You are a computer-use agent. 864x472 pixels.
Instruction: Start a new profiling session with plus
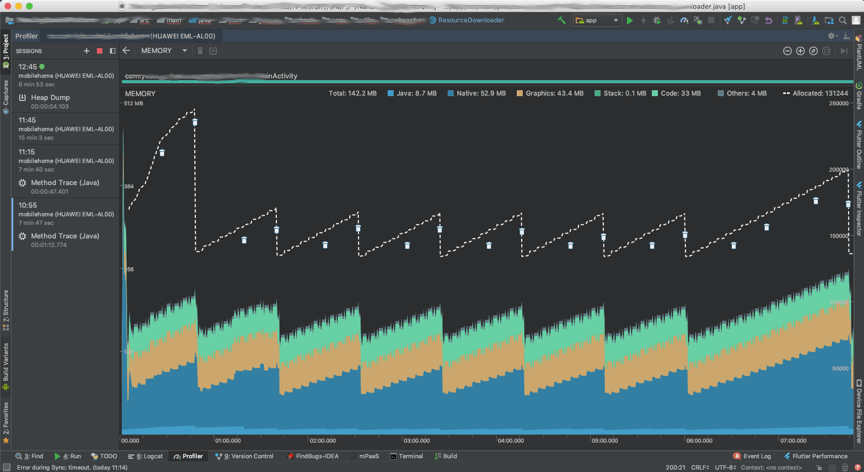point(87,51)
